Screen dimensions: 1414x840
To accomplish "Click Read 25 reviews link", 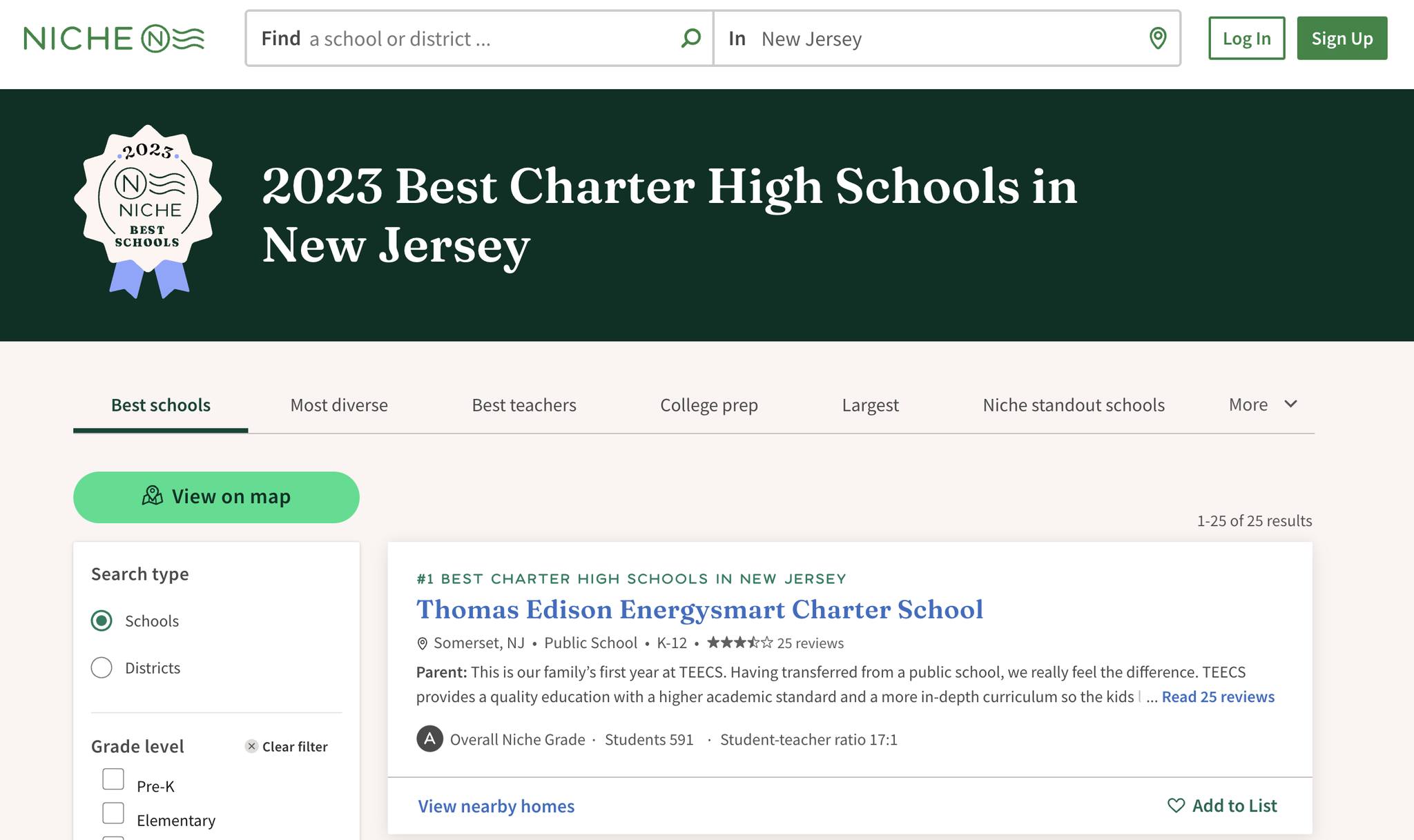I will [1218, 696].
